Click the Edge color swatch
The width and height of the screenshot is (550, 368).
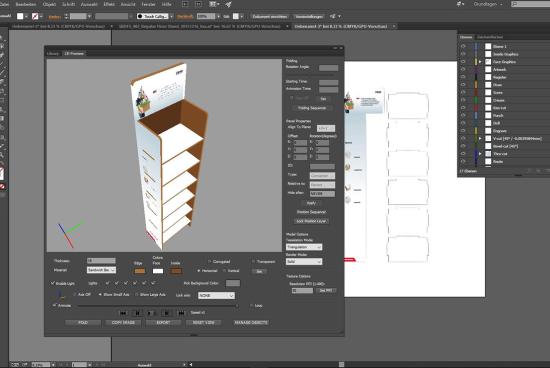coord(140,271)
